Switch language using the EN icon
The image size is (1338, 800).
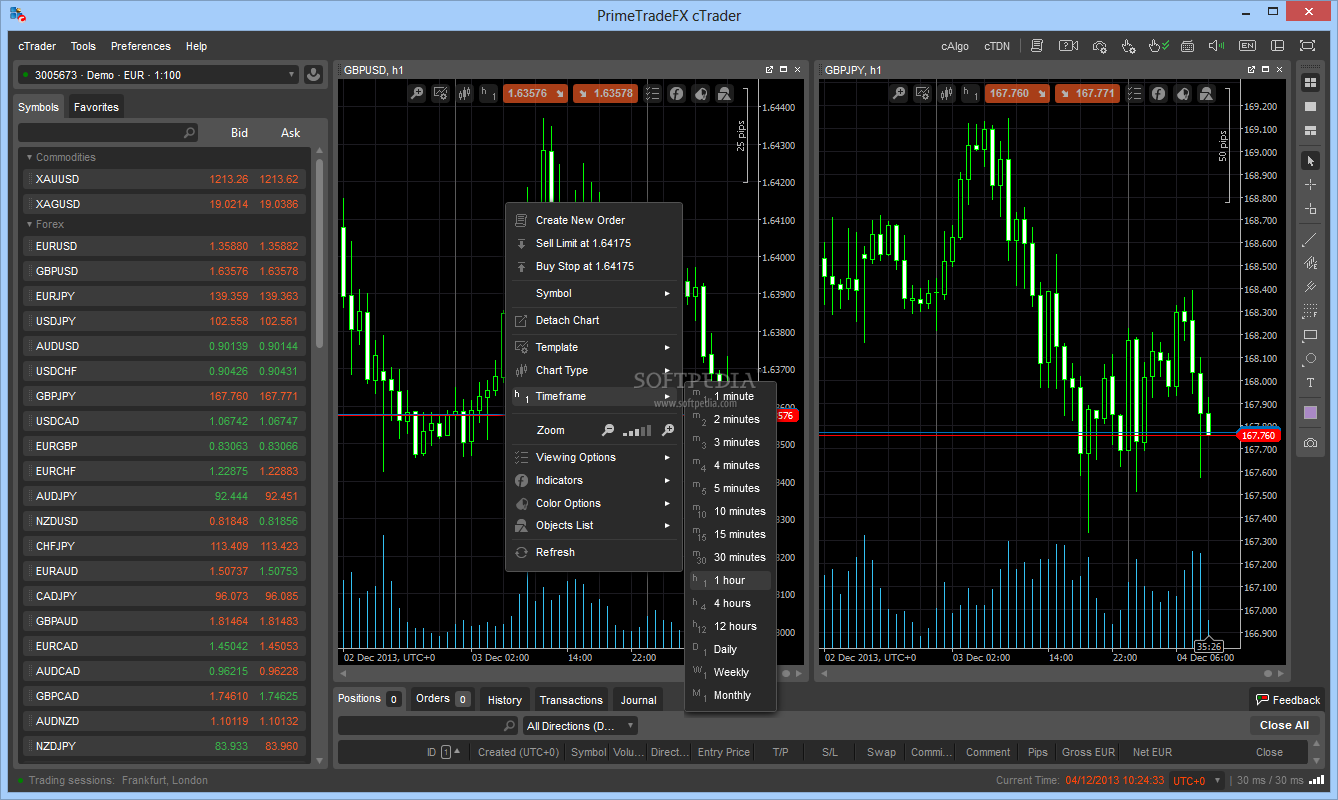1247,46
